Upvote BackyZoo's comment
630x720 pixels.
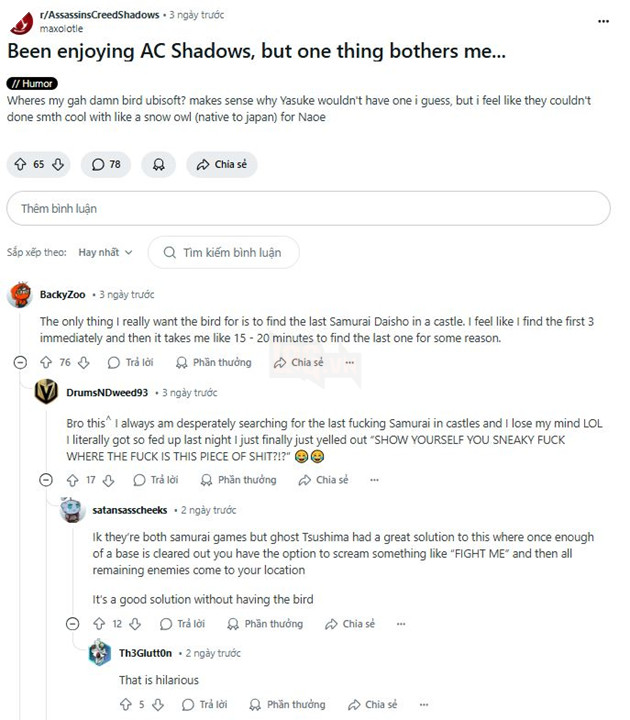(x=45, y=363)
